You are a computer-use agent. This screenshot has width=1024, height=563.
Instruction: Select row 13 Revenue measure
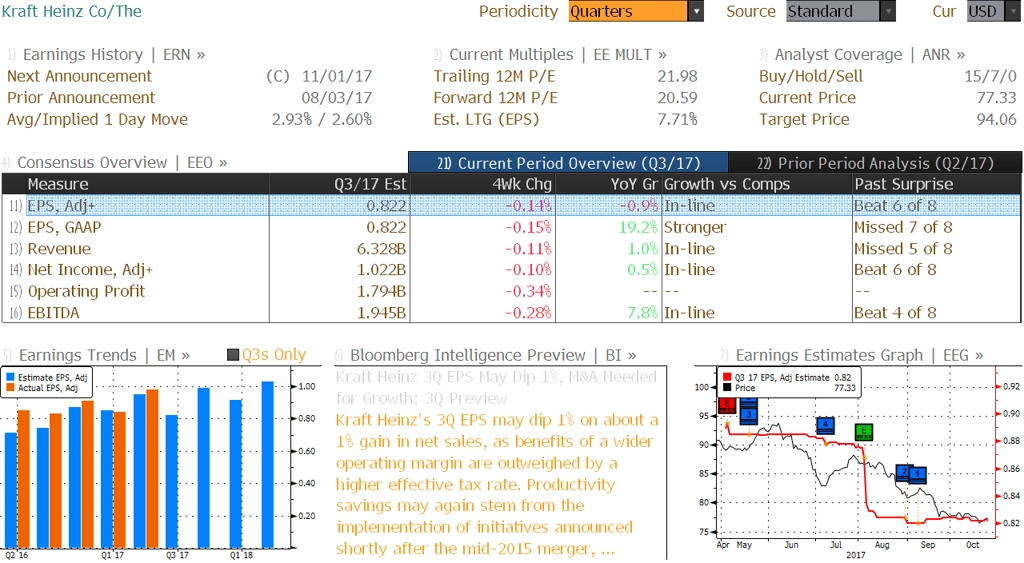click(511, 249)
